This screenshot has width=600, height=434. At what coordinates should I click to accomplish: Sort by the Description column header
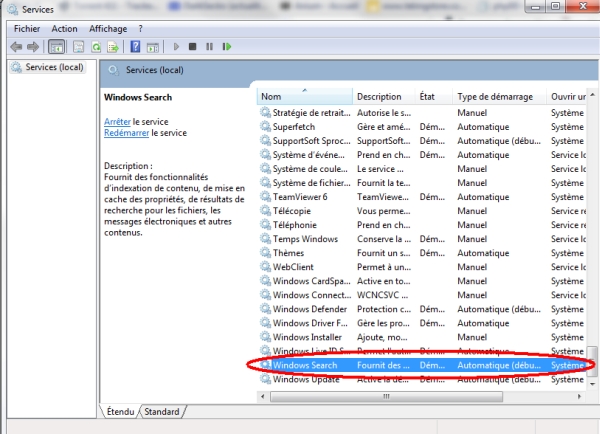[383, 96]
